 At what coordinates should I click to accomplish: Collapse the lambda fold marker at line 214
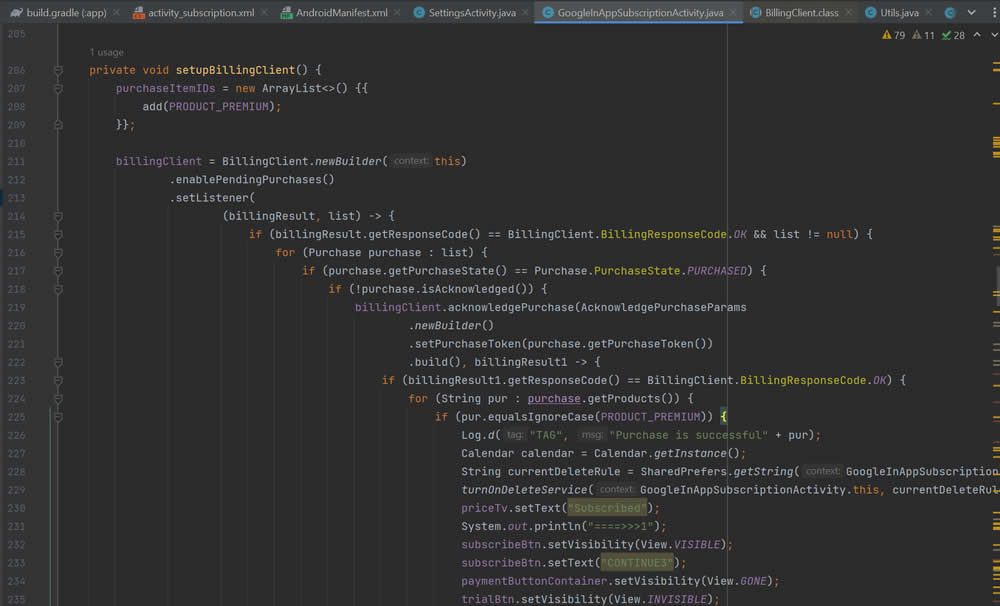58,216
